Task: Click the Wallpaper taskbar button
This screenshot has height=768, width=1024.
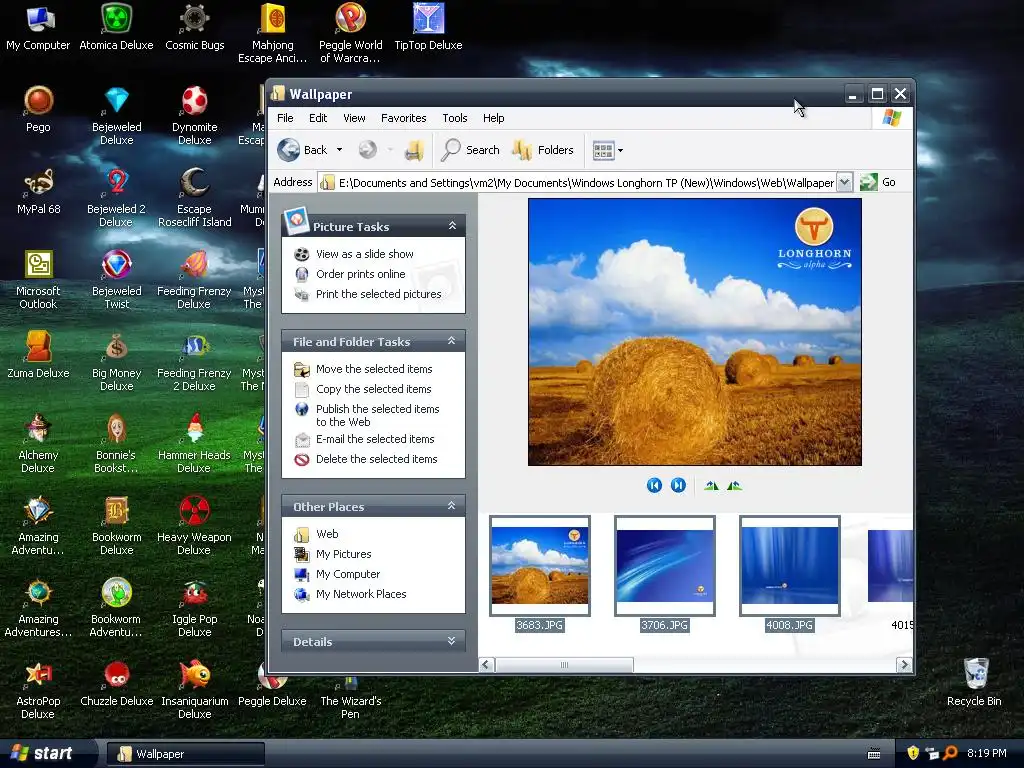Action: click(x=186, y=754)
